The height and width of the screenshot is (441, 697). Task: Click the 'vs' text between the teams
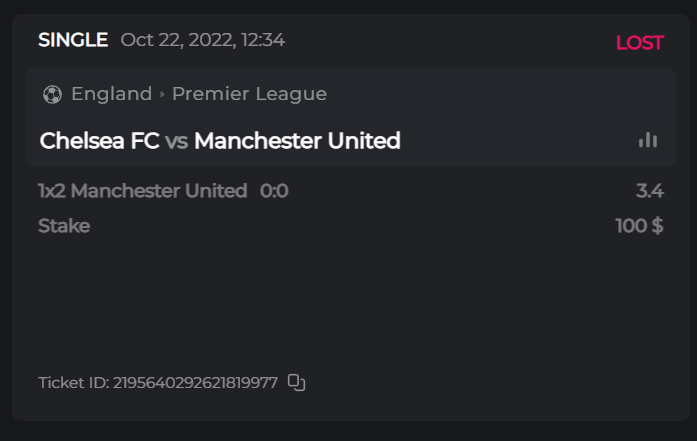176,141
